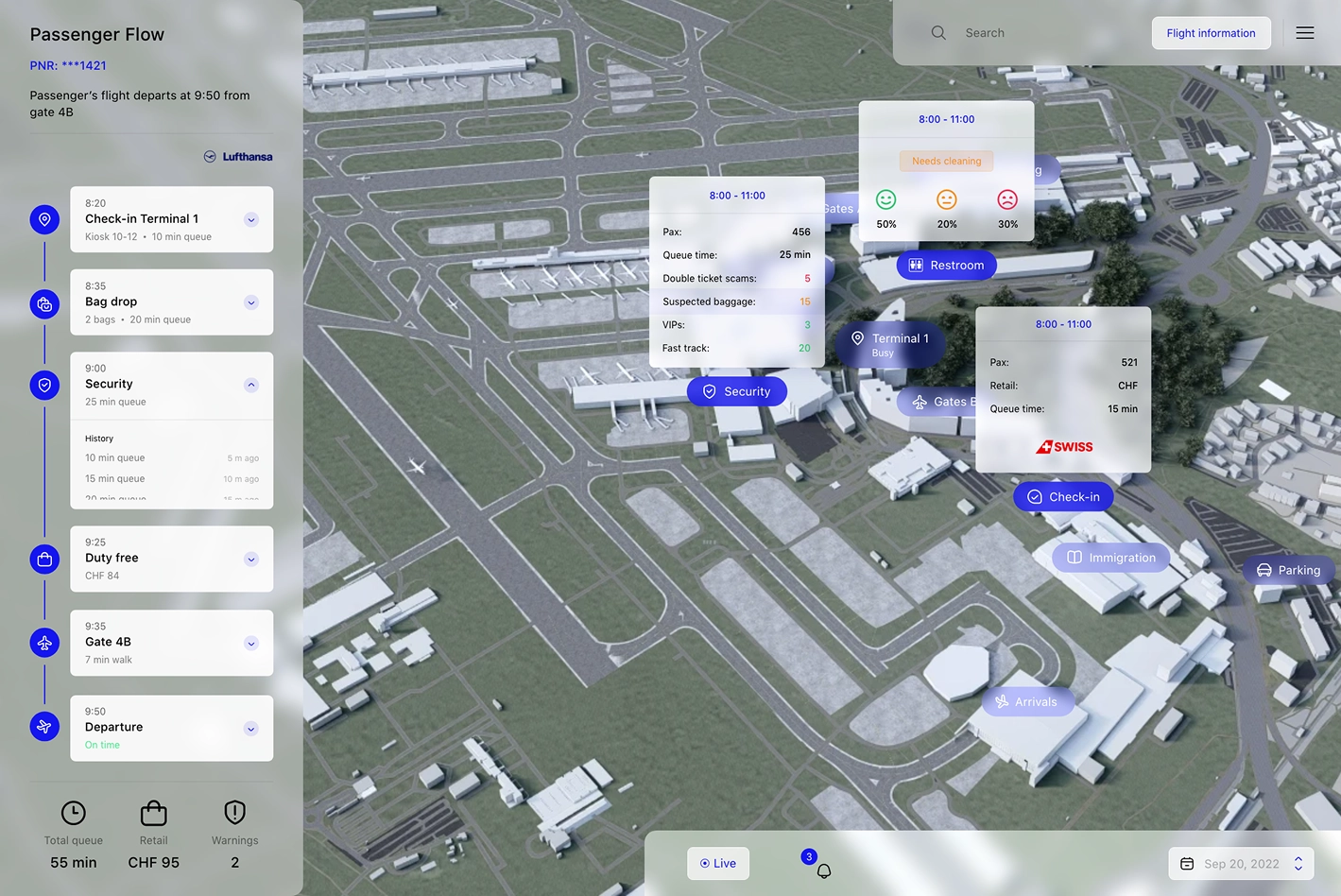Select the Terminal 1 Busy map marker
The height and width of the screenshot is (896, 1341).
(x=889, y=344)
